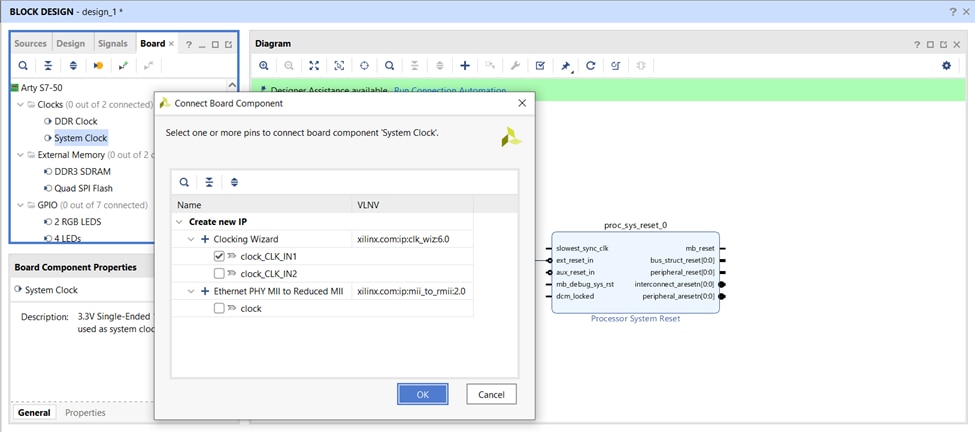This screenshot has height=432, width=975.
Task: Cancel the Connect Board Component dialog
Action: click(491, 394)
